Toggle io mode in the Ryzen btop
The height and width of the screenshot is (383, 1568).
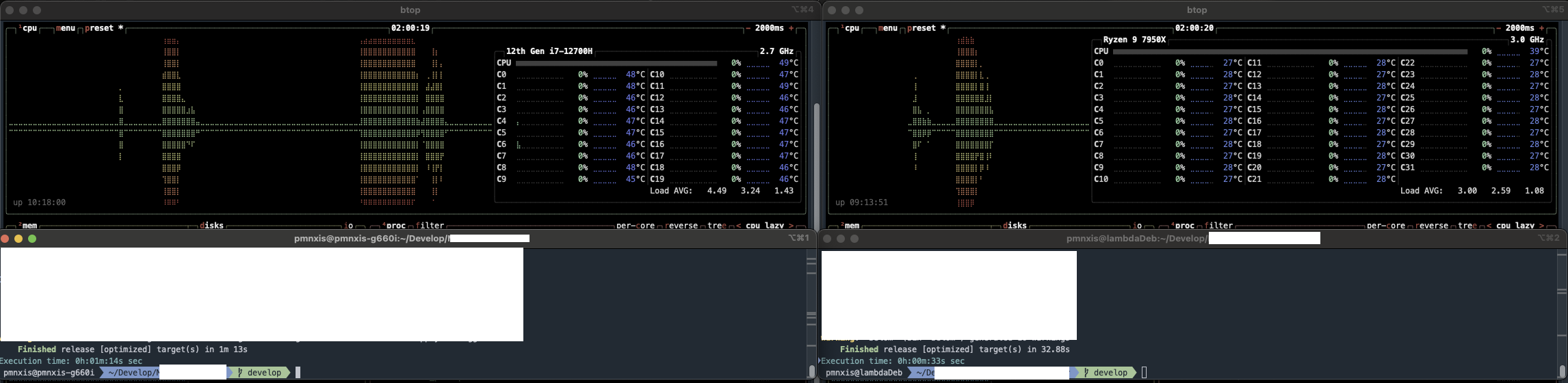1137,225
